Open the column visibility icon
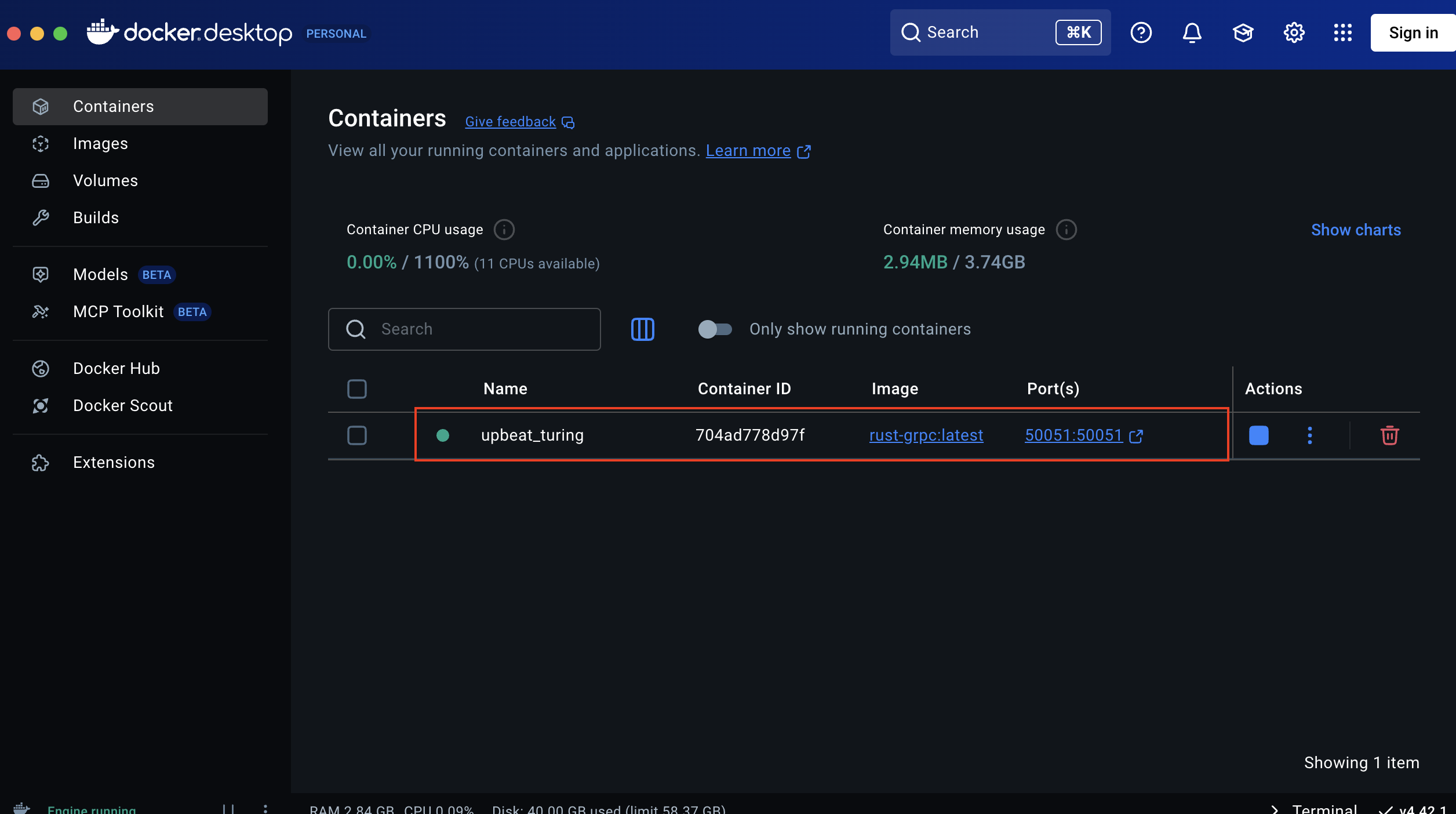The width and height of the screenshot is (1456, 814). coord(643,329)
